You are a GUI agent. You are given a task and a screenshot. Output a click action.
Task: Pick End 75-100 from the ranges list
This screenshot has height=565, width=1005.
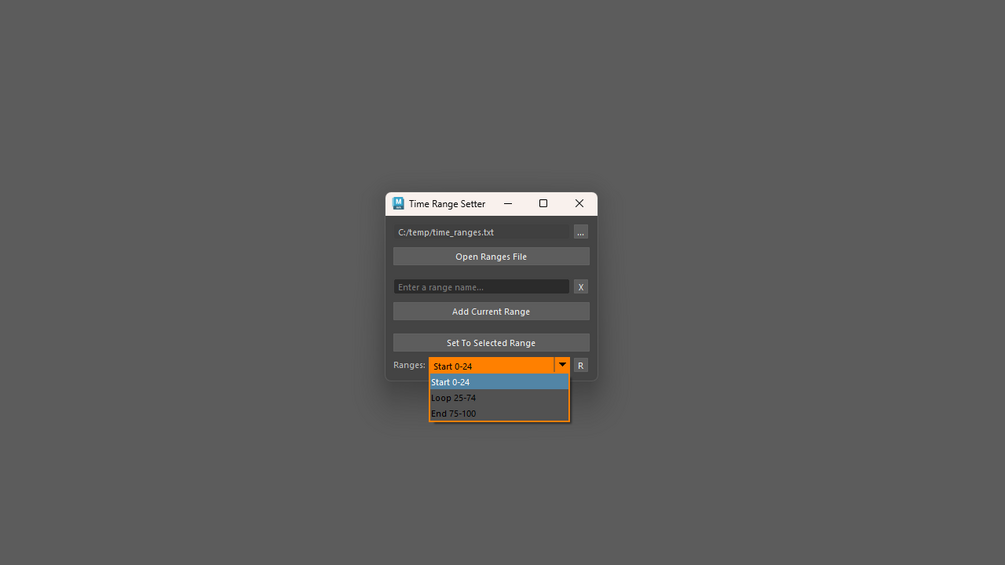[x=499, y=413]
